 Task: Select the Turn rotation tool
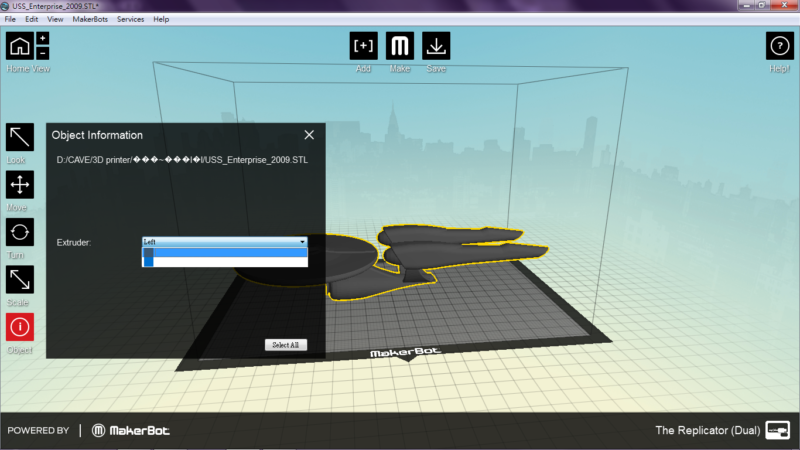pyautogui.click(x=20, y=232)
